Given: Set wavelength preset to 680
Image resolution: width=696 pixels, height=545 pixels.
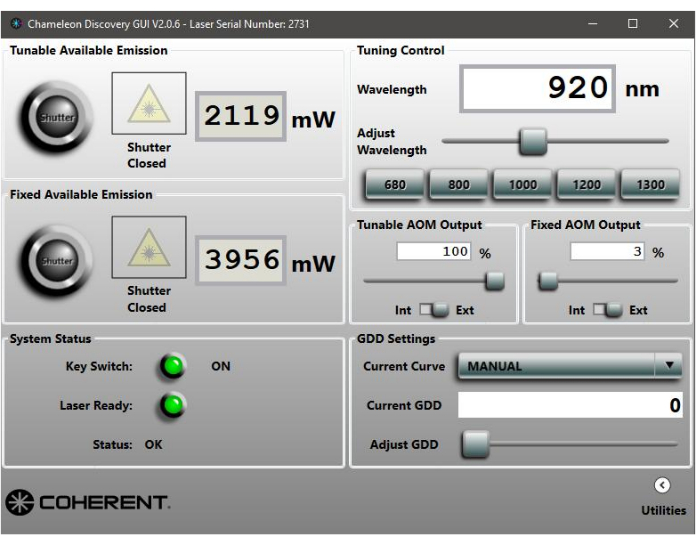Looking at the screenshot, I should point(395,184).
